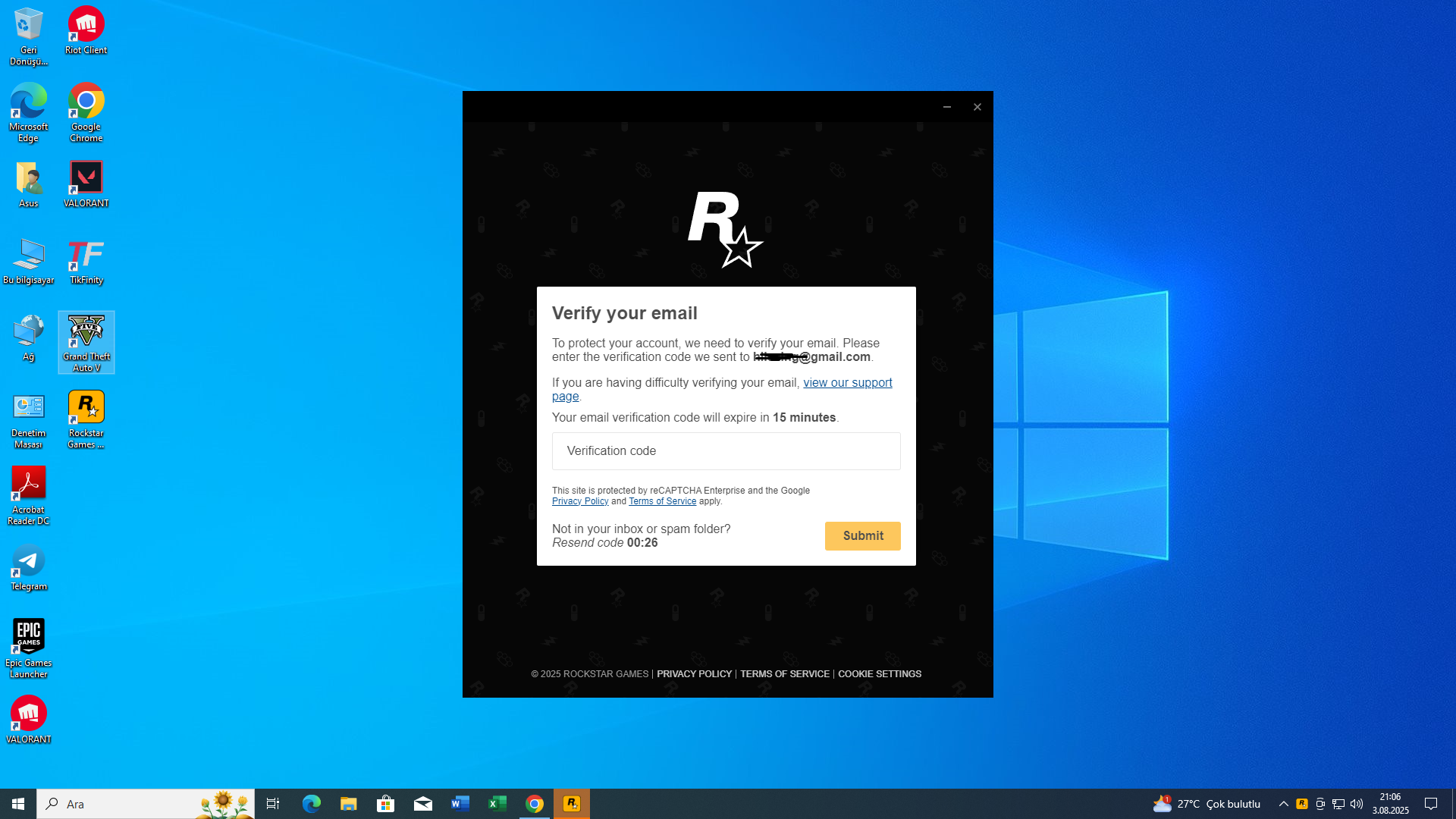The height and width of the screenshot is (819, 1456).
Task: Open PRIVACY POLICY in the launcher footer
Action: click(x=695, y=674)
